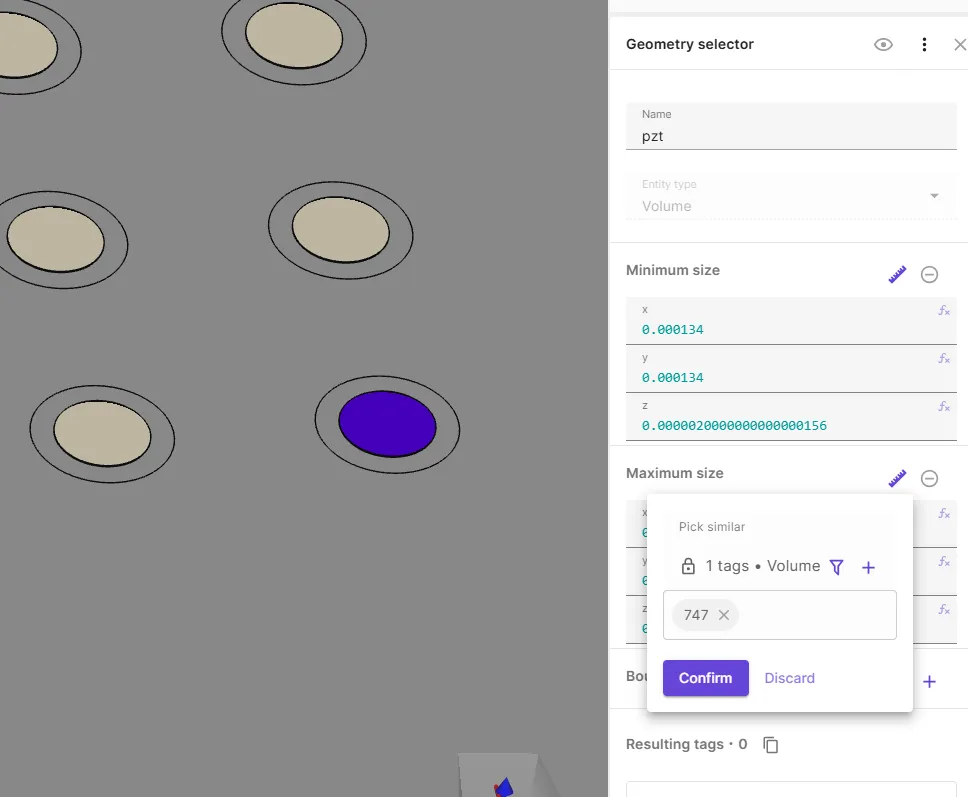The width and height of the screenshot is (968, 797).
Task: Remove the Minimum size constraint
Action: click(x=929, y=274)
